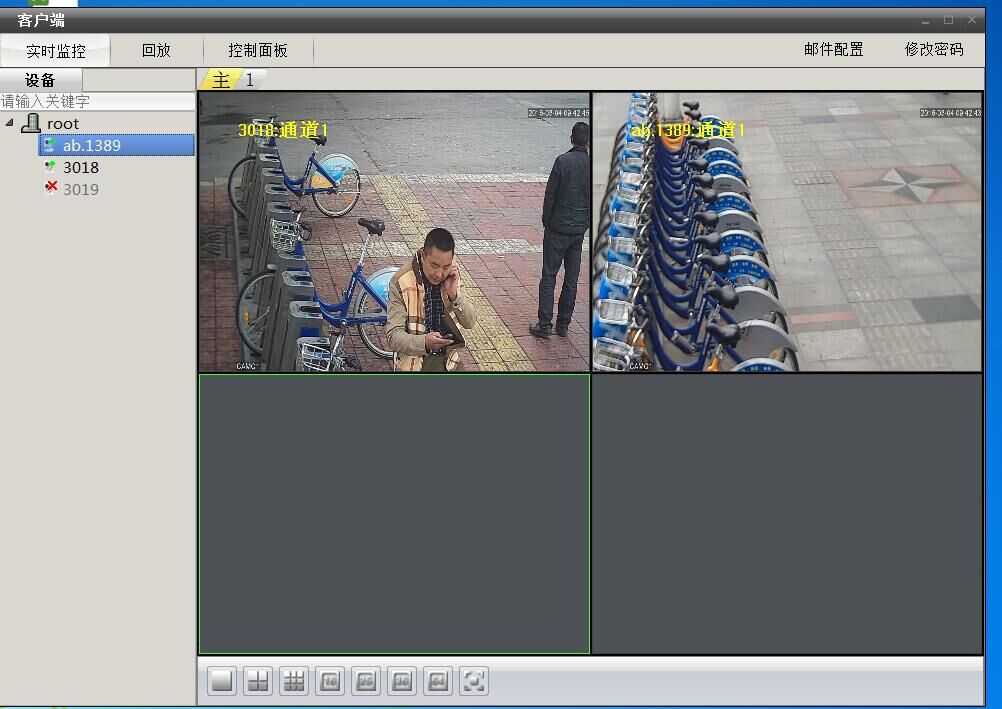Switch to single-view layout
This screenshot has height=709, width=1002.
point(222,682)
